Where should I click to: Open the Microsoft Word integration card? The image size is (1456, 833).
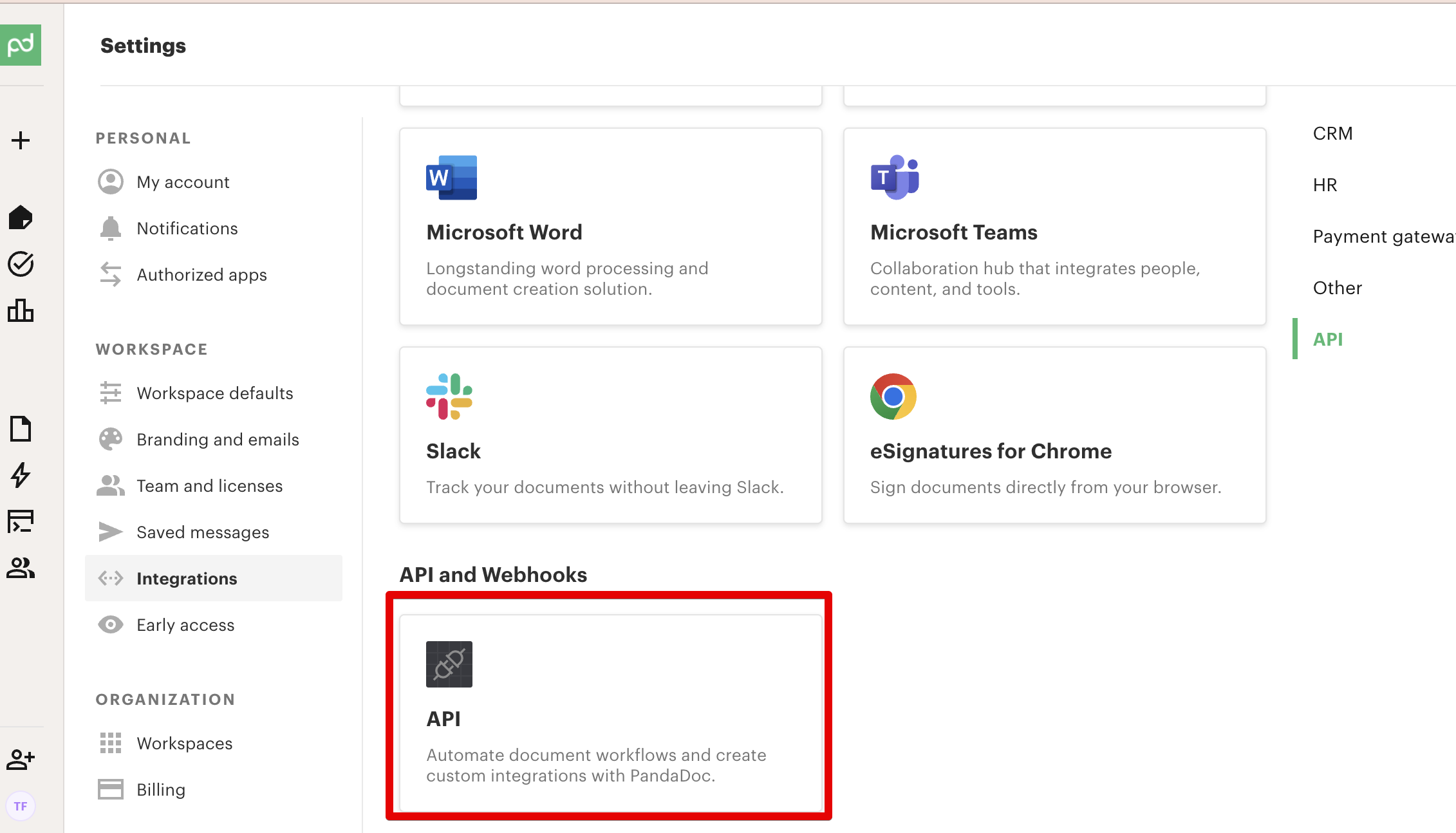(610, 227)
